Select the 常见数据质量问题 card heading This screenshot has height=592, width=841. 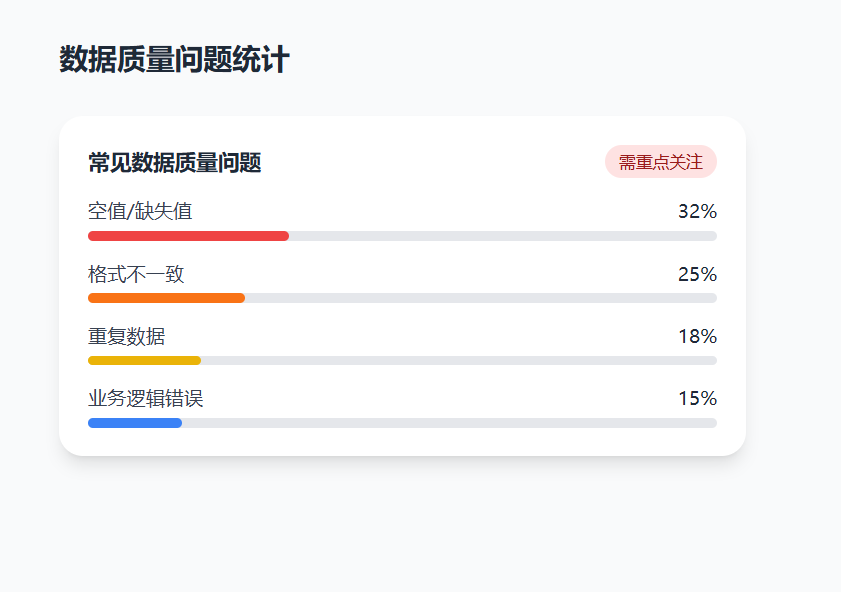(175, 162)
